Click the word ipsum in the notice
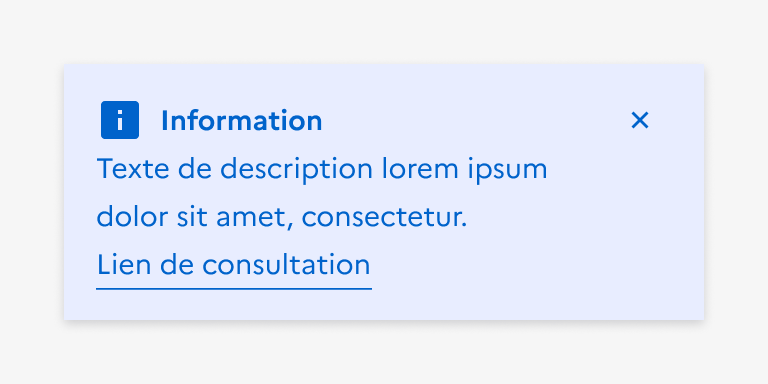 pyautogui.click(x=507, y=169)
